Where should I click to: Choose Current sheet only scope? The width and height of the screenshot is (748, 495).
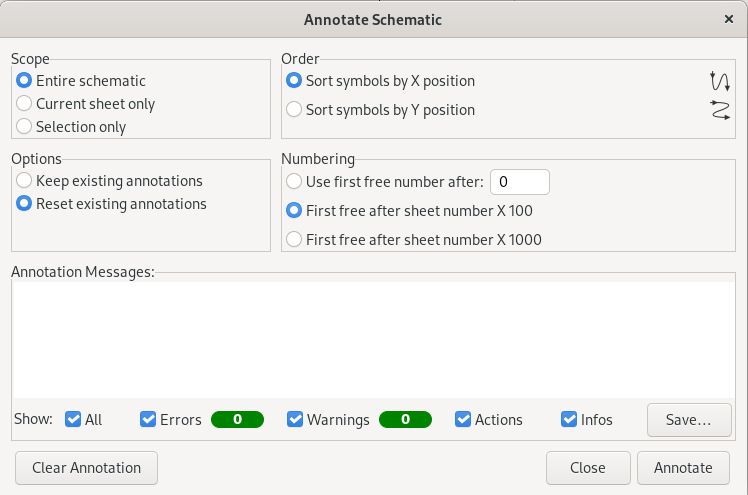[25, 104]
